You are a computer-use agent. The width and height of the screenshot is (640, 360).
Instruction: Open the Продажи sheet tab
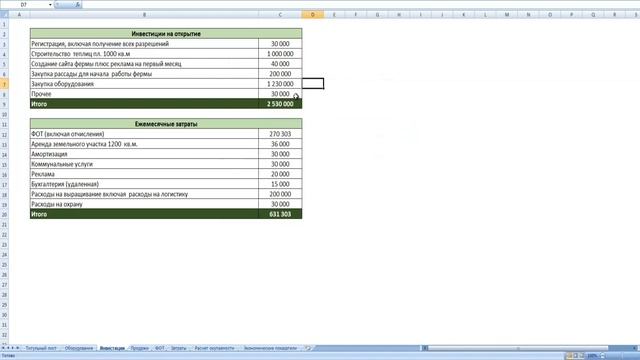click(140, 348)
